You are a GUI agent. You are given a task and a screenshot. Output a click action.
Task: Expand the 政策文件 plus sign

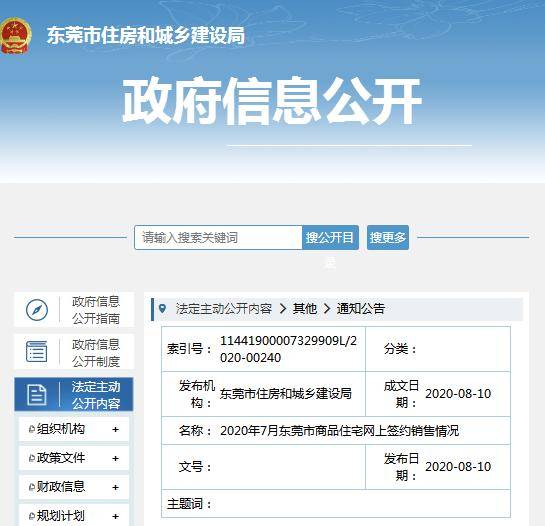[115, 459]
